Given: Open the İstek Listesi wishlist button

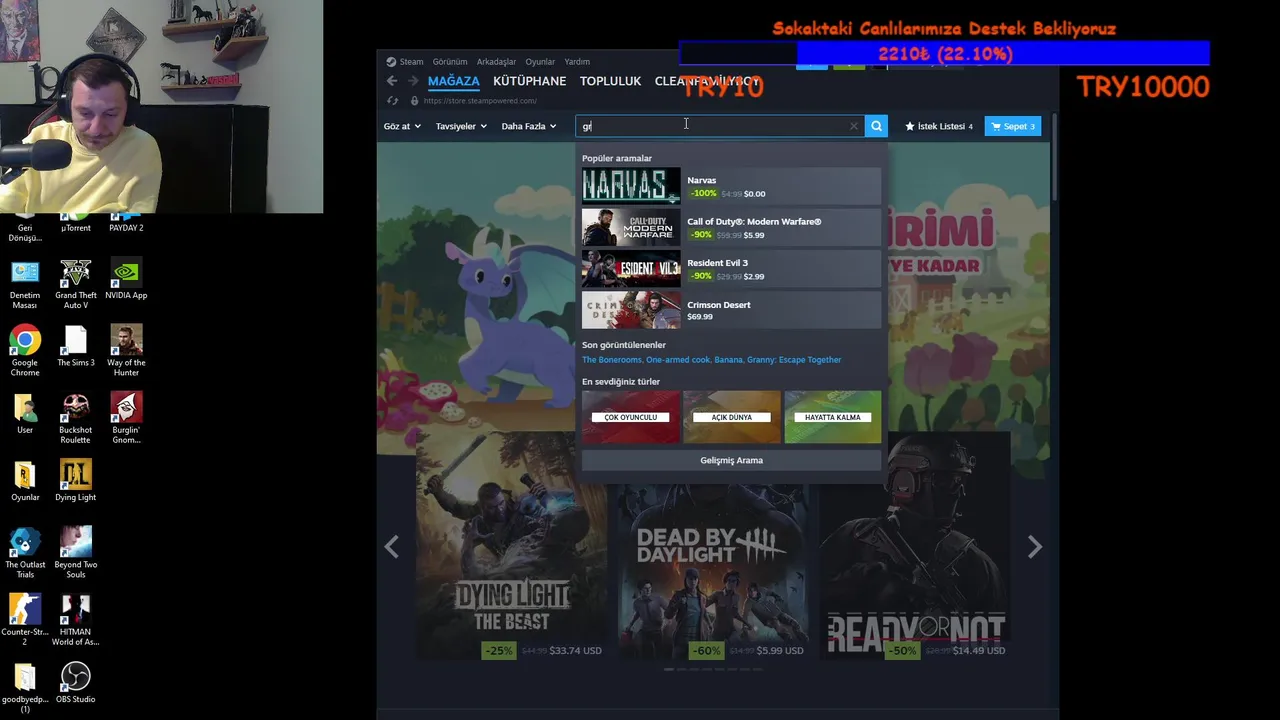Looking at the screenshot, I should (x=939, y=126).
